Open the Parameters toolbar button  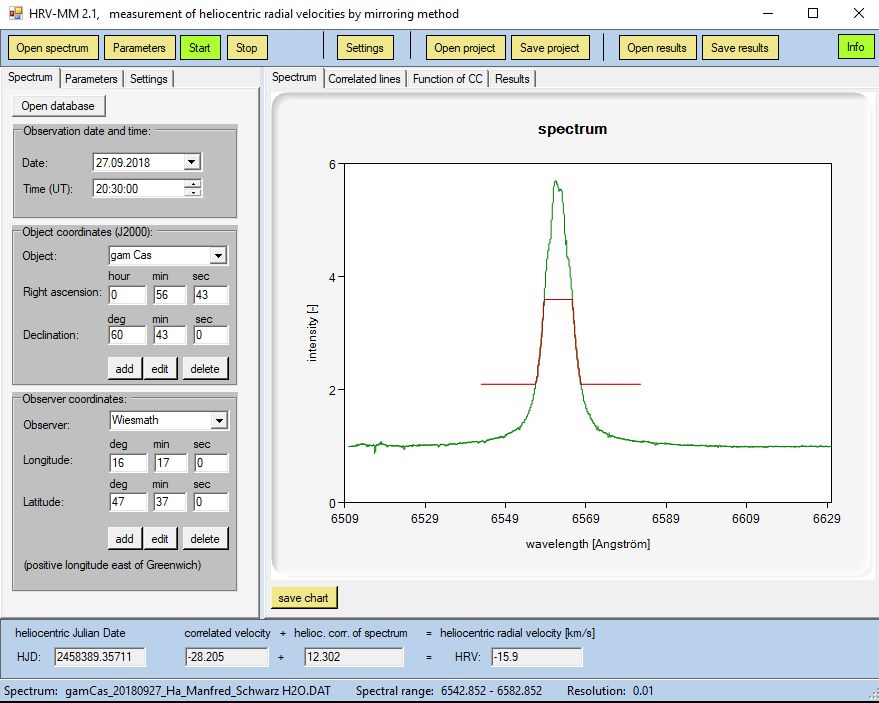coord(139,48)
